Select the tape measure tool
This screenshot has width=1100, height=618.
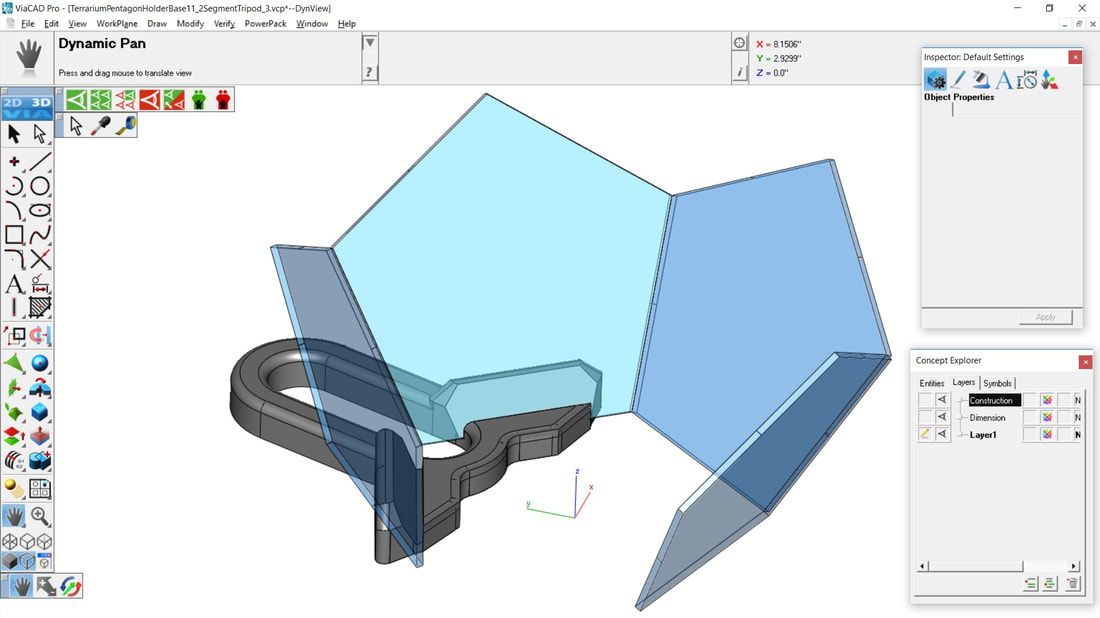(x=125, y=126)
